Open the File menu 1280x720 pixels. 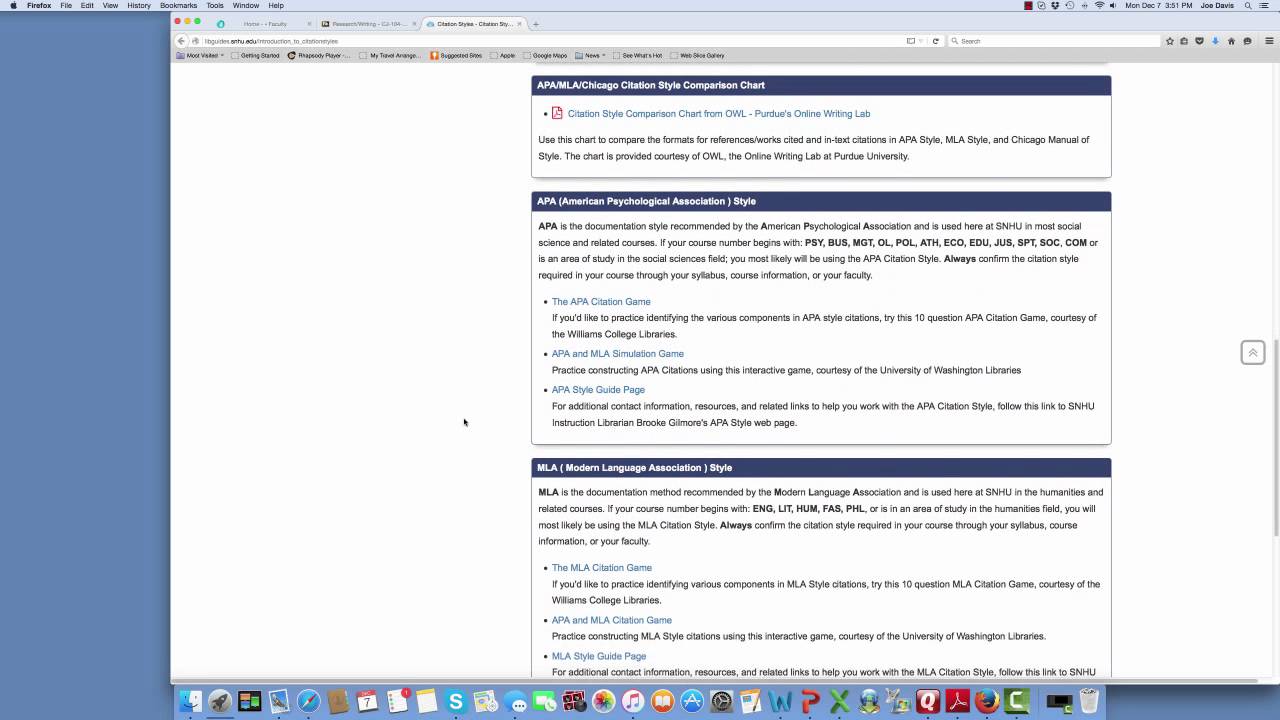(x=66, y=6)
